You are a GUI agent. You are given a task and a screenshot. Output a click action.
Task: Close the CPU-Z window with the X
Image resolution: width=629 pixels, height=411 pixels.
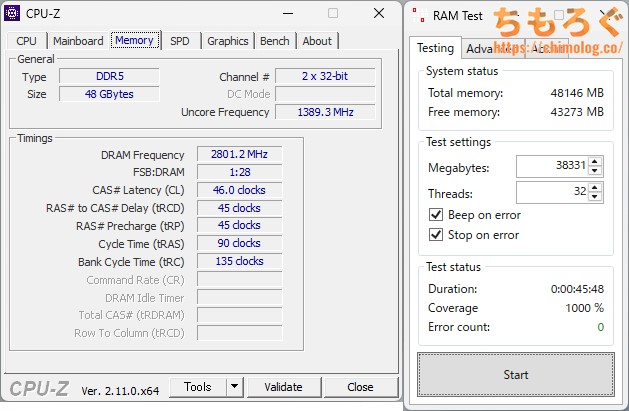tap(378, 14)
